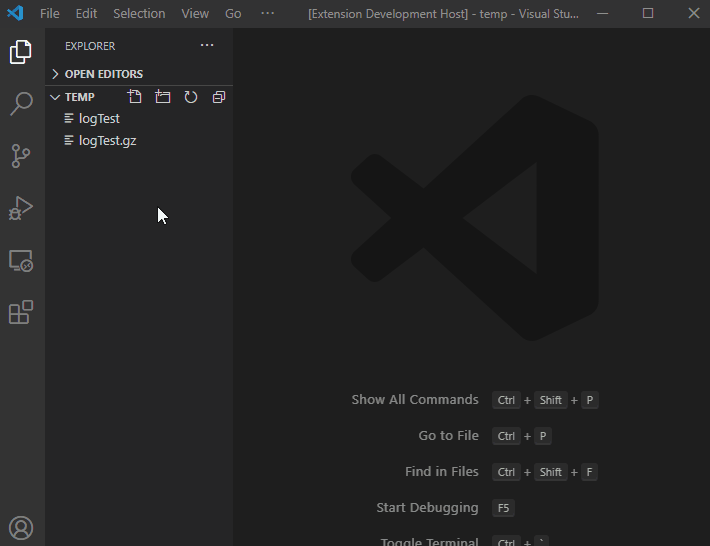Open the Selection menu
Viewport: 710px width, 546px height.
click(139, 14)
